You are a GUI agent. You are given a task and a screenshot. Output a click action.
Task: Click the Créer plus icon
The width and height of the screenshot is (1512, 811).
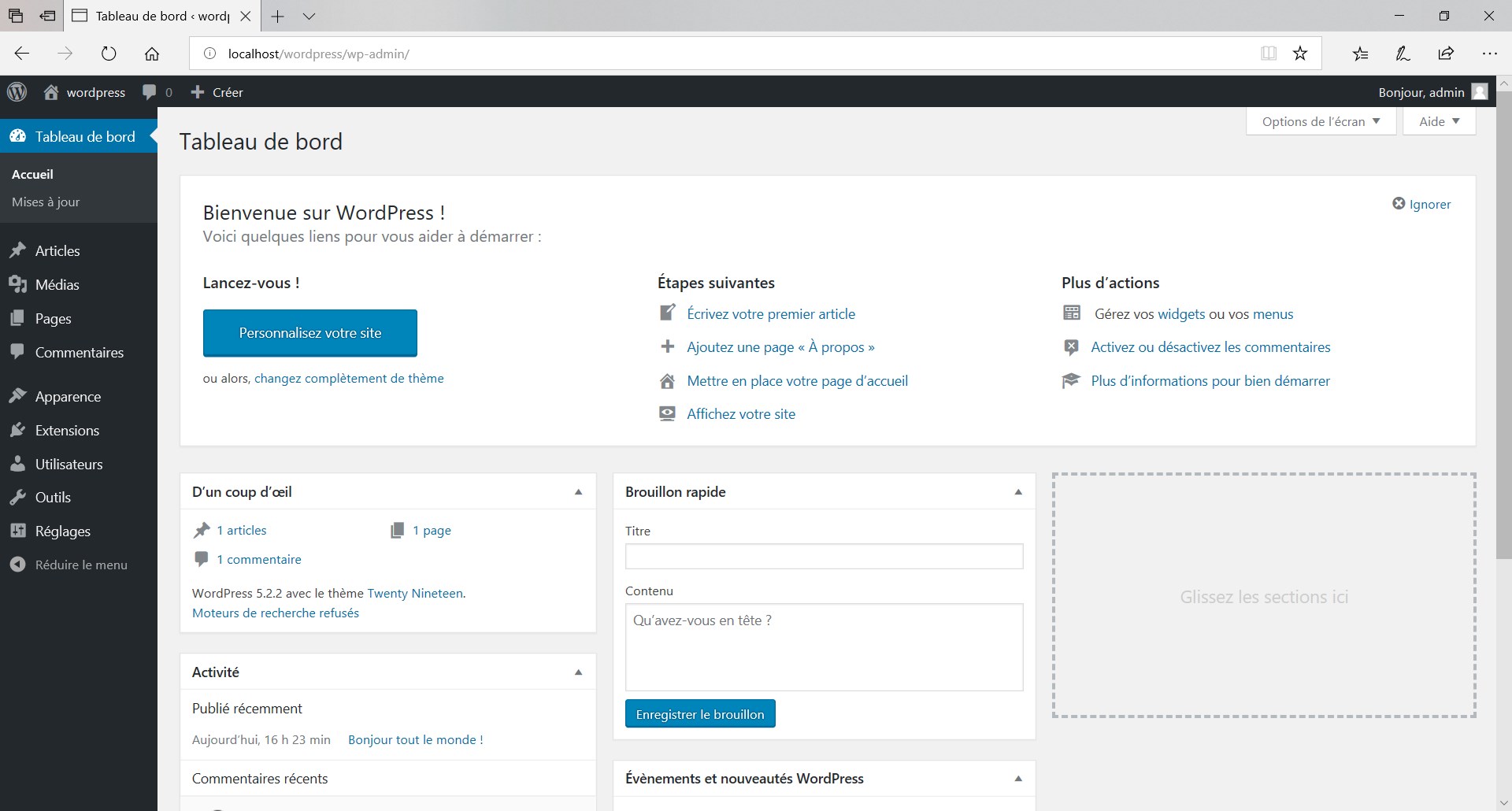coord(198,92)
